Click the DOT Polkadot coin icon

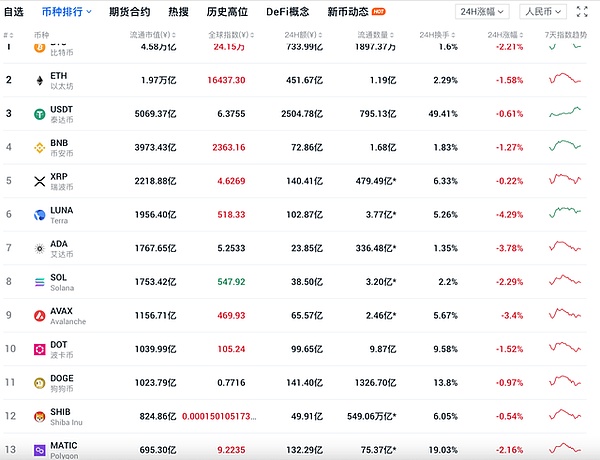click(x=40, y=349)
